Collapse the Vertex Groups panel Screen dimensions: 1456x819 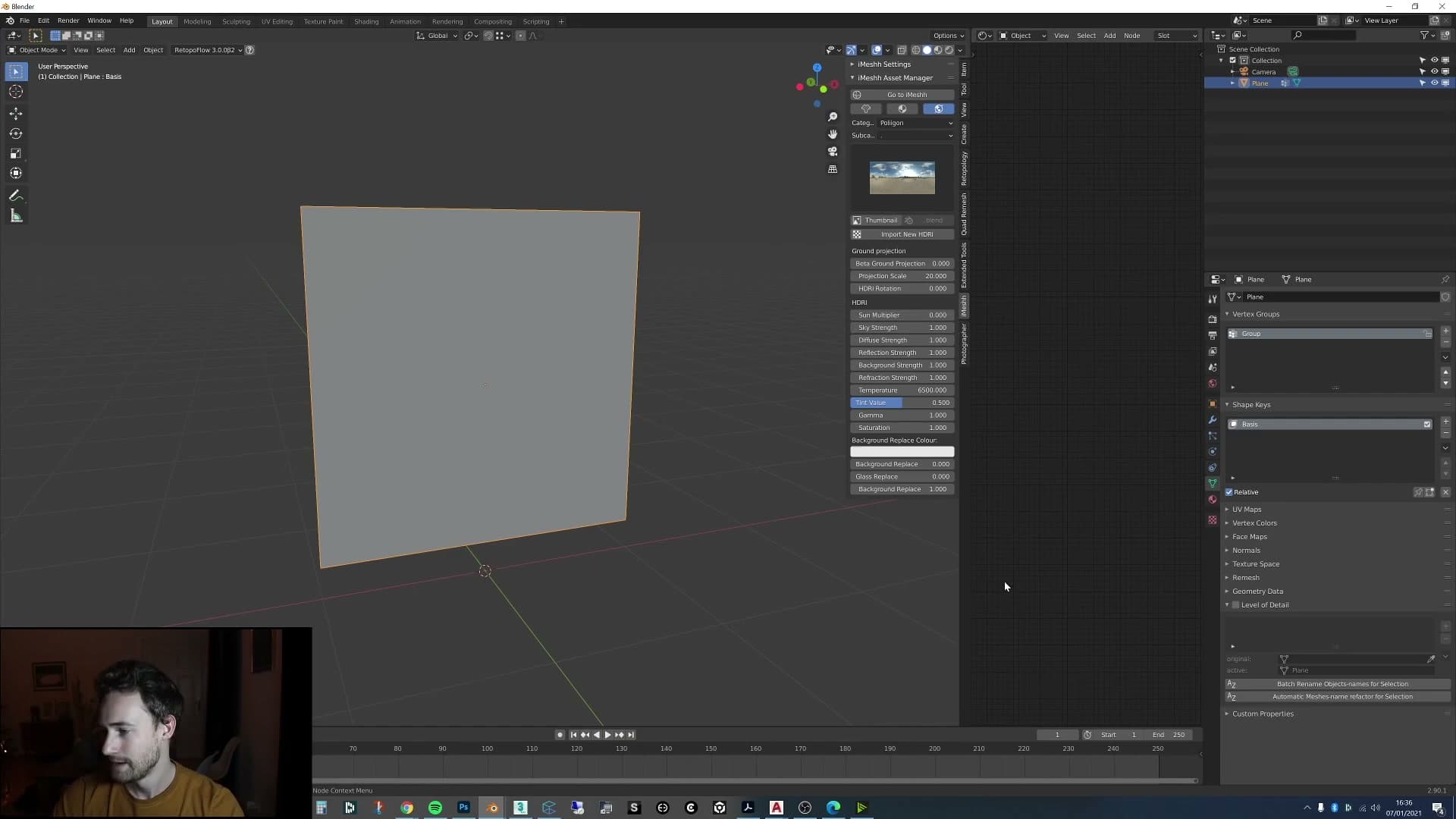tap(1256, 314)
